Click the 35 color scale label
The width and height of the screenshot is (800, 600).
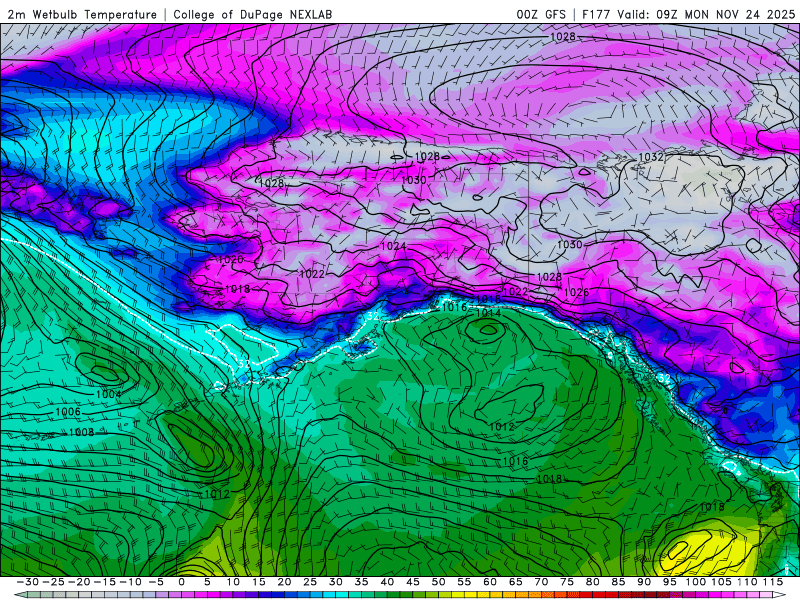(x=361, y=582)
